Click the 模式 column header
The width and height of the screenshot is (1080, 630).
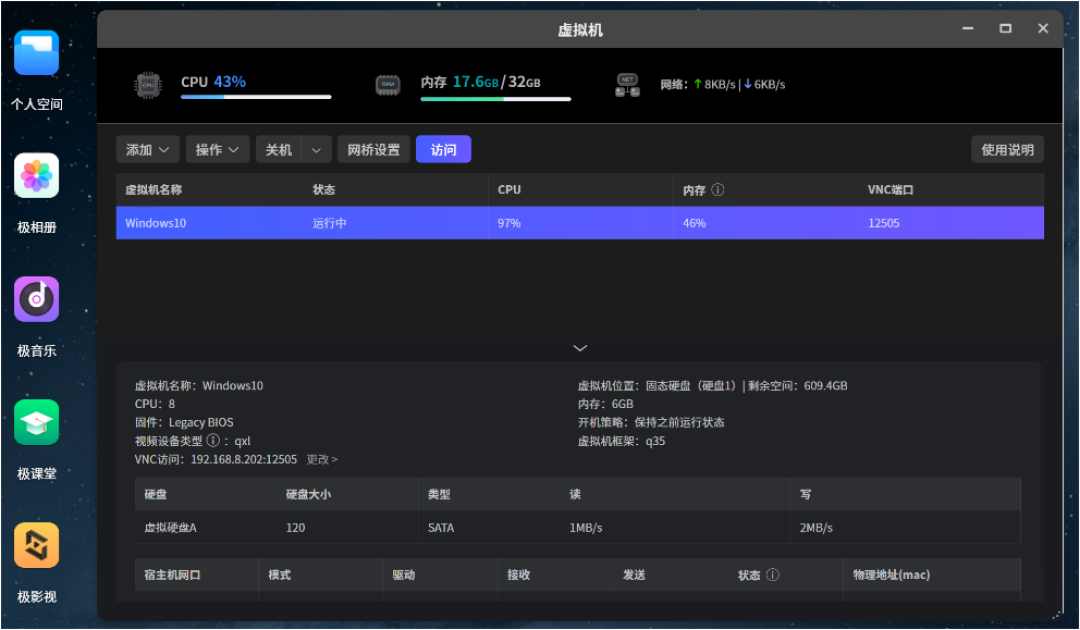(x=280, y=574)
